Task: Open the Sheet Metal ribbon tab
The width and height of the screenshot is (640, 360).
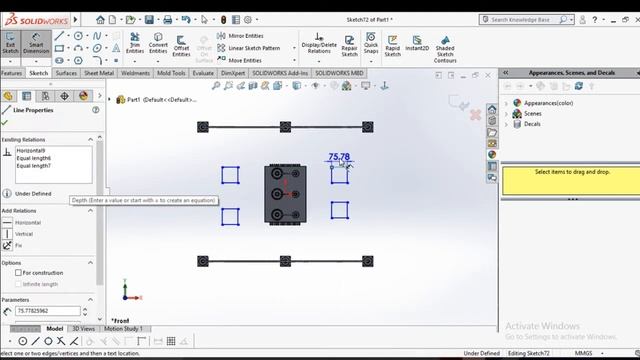Action: coord(99,73)
